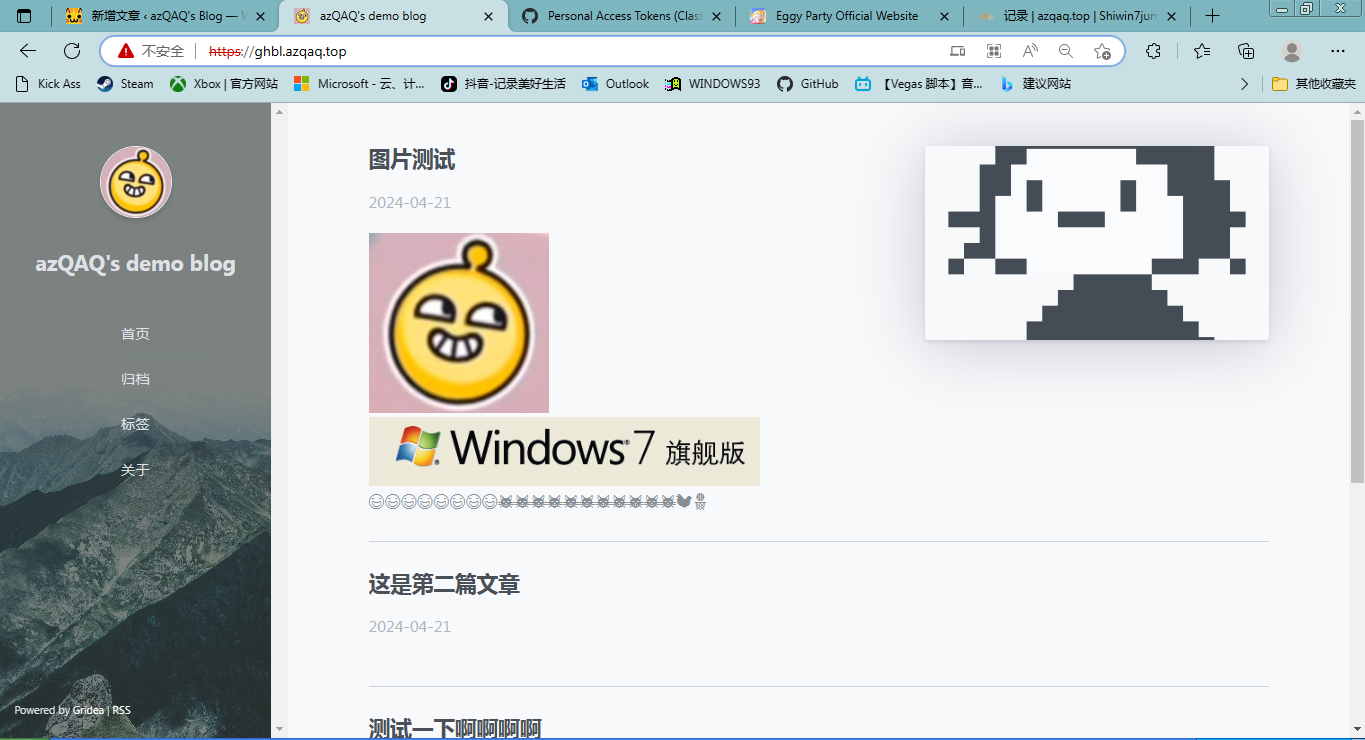Start the Read aloud feature
The width and height of the screenshot is (1365, 740).
coord(1030,51)
